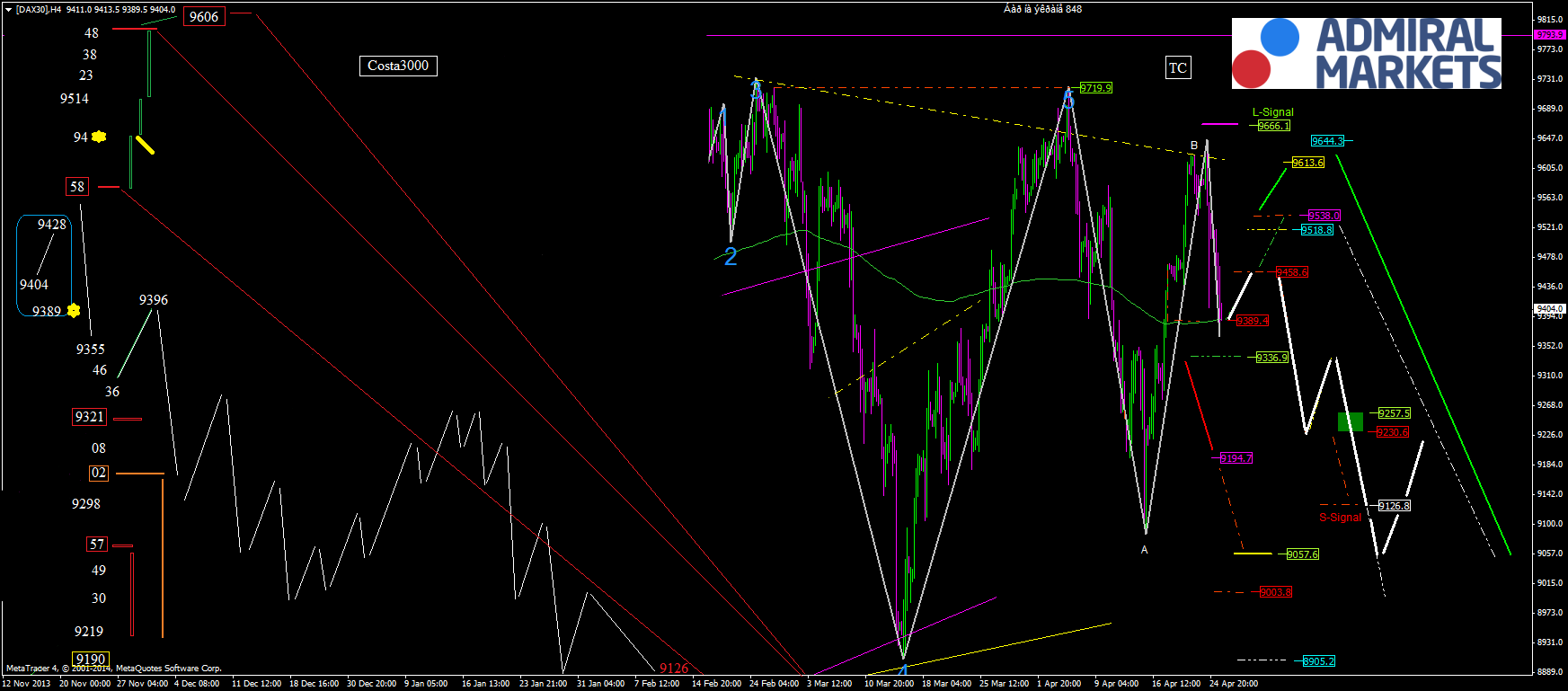
Task: Click the Admiral Markets logo
Action: (1366, 53)
